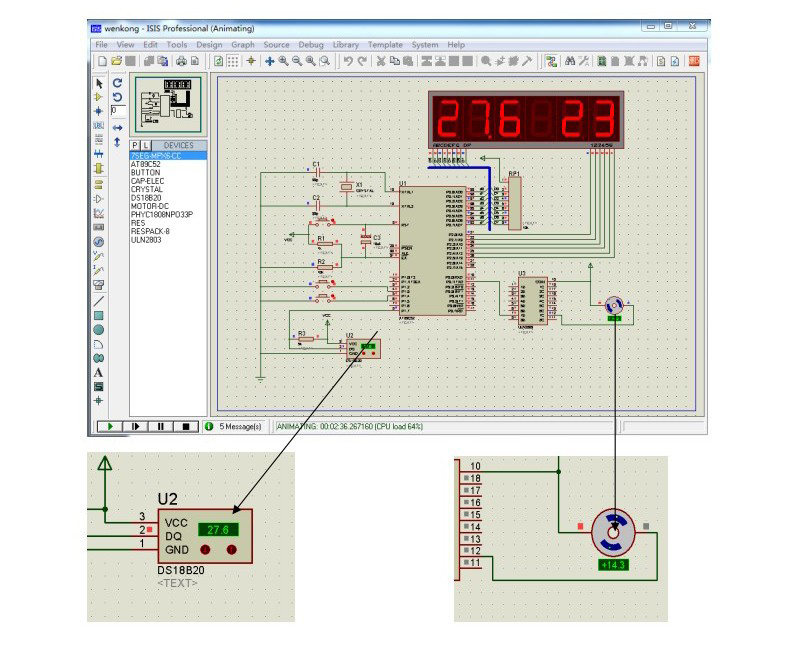This screenshot has height=651, width=800.
Task: Select the 2D graphics line tool
Action: point(99,300)
